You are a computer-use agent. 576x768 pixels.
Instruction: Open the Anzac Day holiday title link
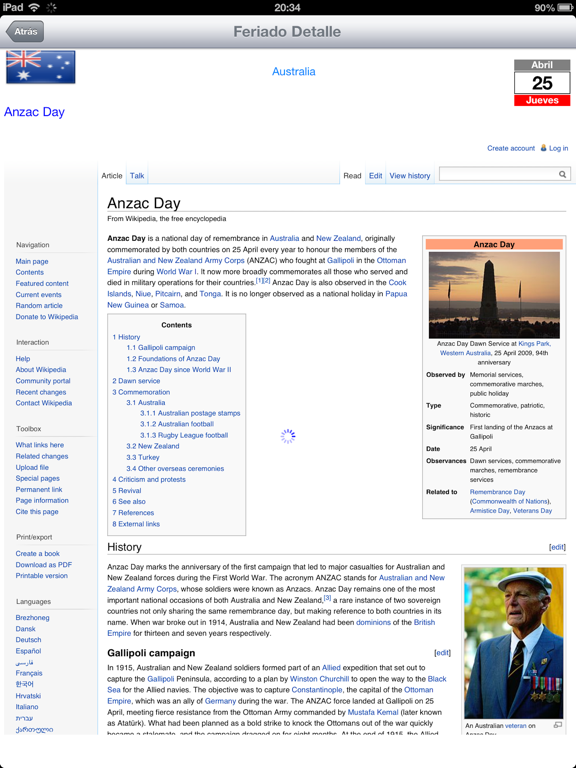(34, 112)
